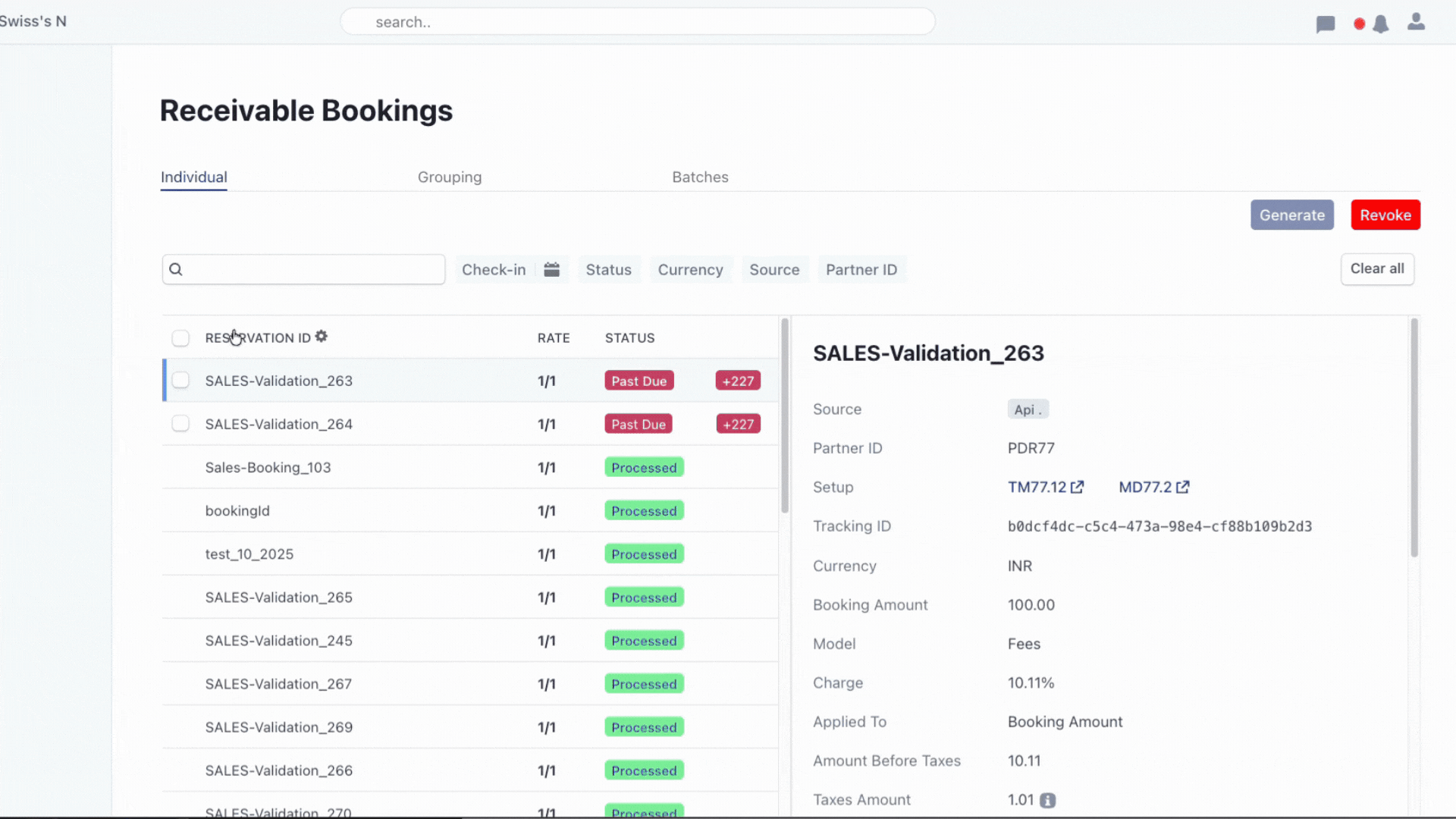The height and width of the screenshot is (819, 1456).
Task: Open the chat messages icon
Action: coord(1325,24)
